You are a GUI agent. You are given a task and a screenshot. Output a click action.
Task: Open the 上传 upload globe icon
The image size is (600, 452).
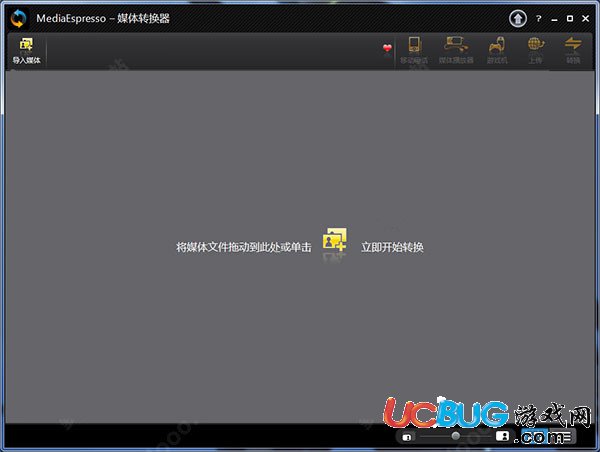point(535,51)
